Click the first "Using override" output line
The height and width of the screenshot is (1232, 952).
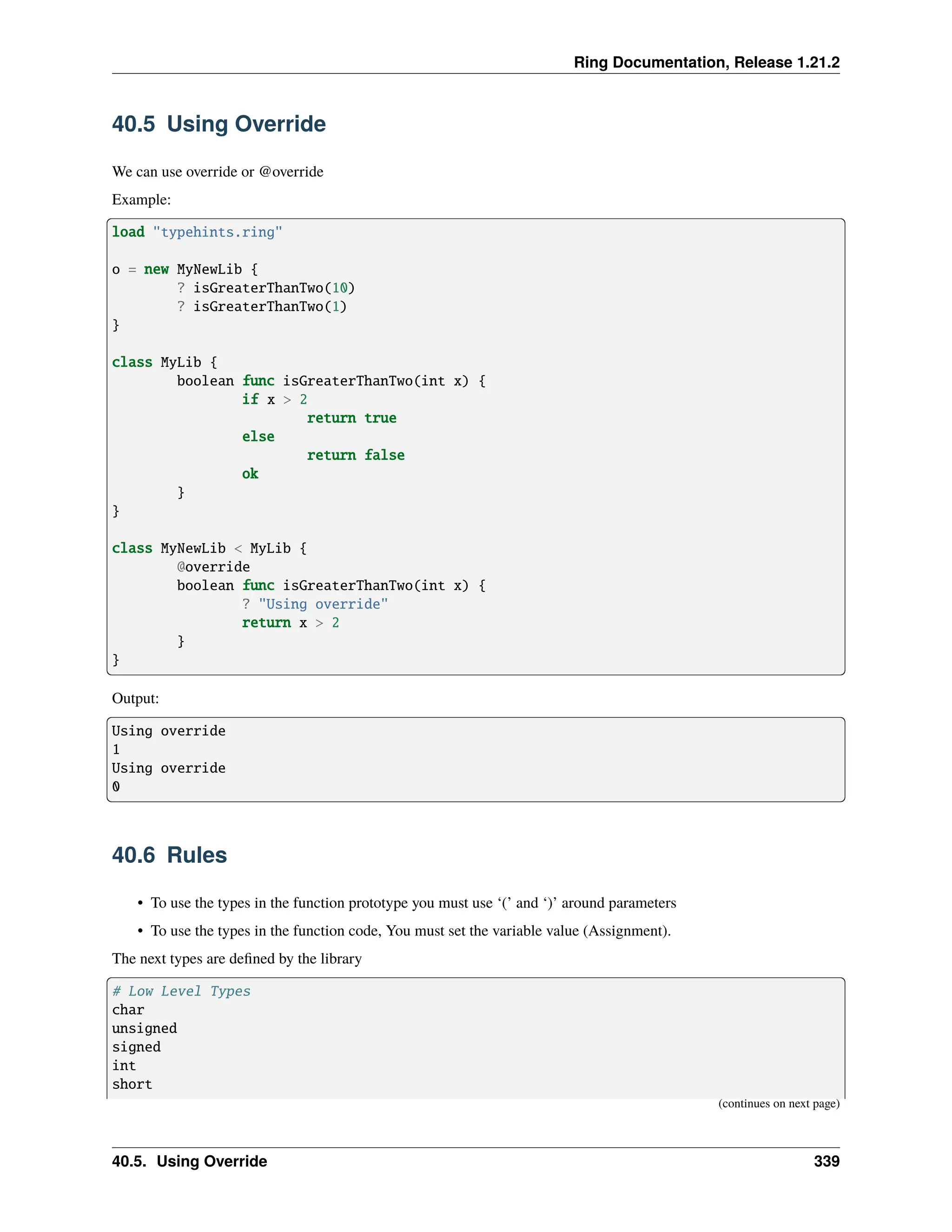tap(169, 731)
